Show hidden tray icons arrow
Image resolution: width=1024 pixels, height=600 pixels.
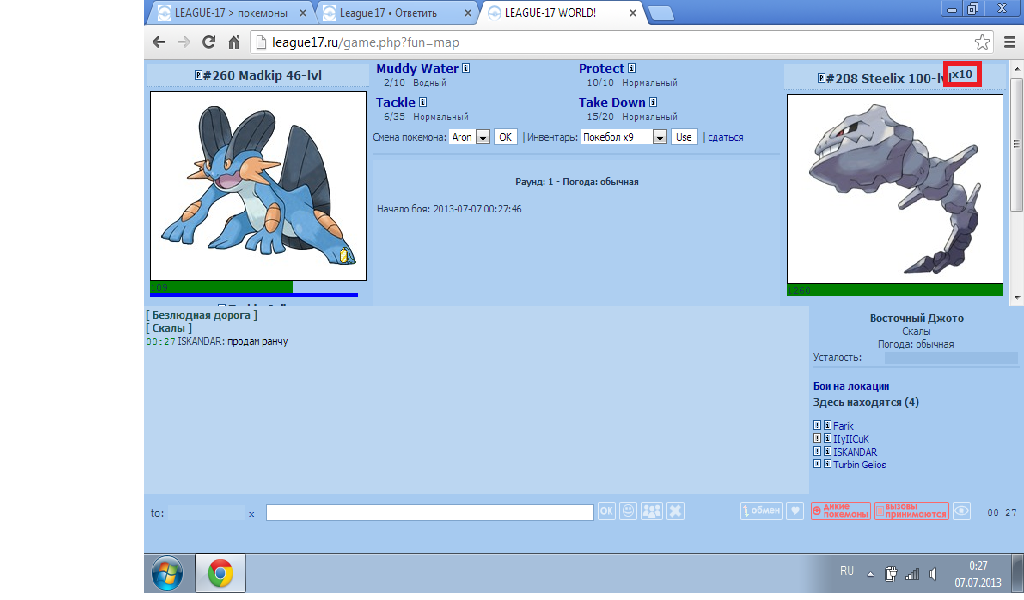[x=871, y=574]
